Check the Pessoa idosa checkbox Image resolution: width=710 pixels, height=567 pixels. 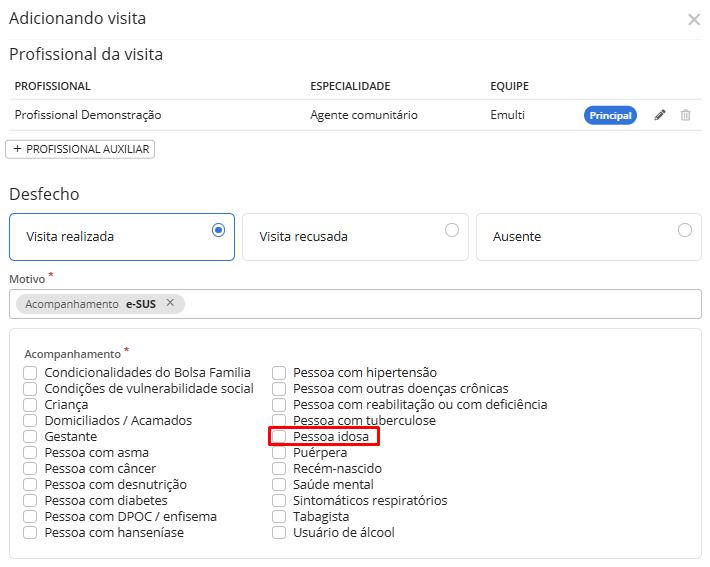point(279,437)
